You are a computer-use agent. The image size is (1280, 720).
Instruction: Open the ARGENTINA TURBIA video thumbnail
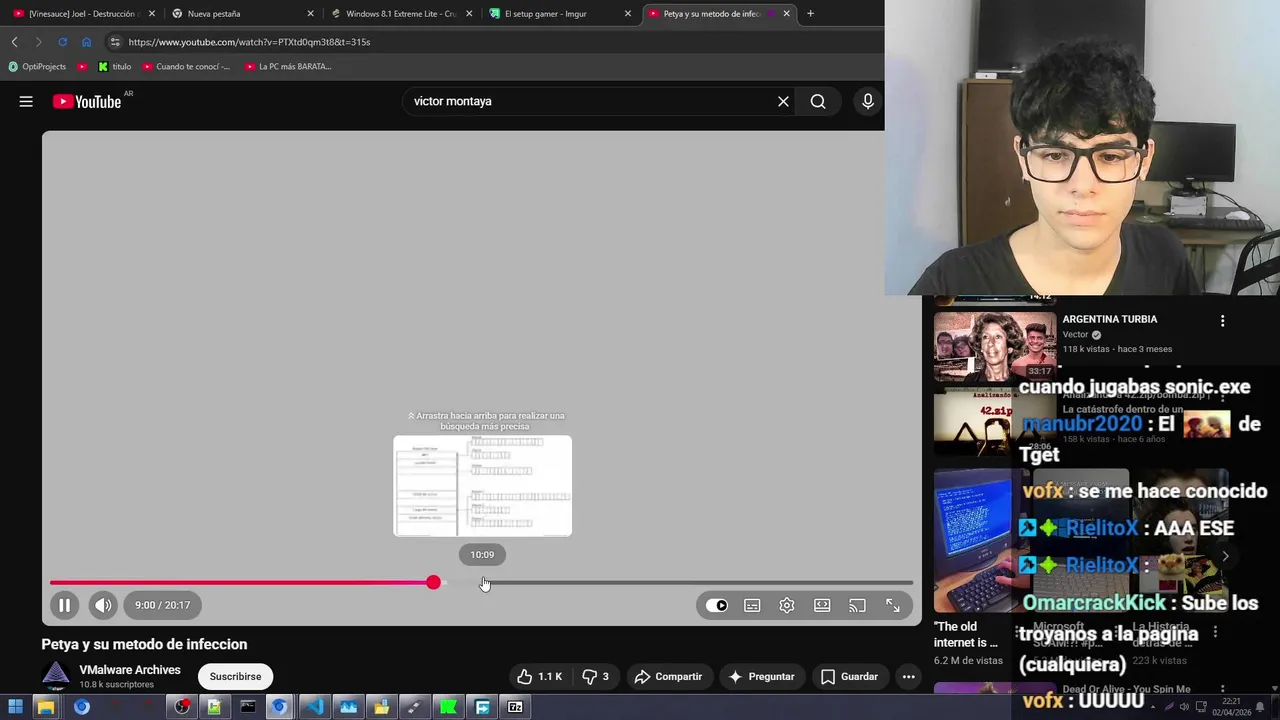pos(995,346)
